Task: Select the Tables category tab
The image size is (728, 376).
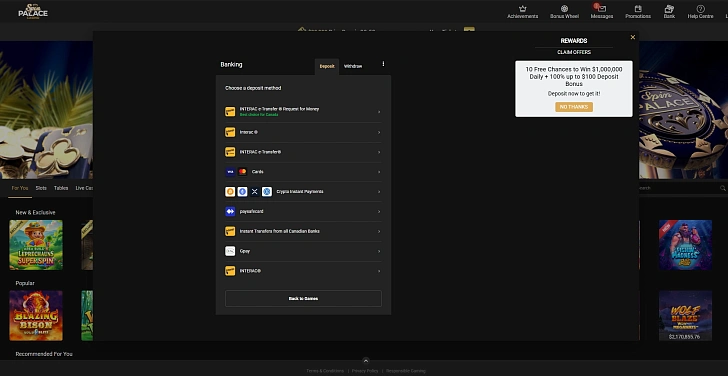Action: (x=61, y=188)
